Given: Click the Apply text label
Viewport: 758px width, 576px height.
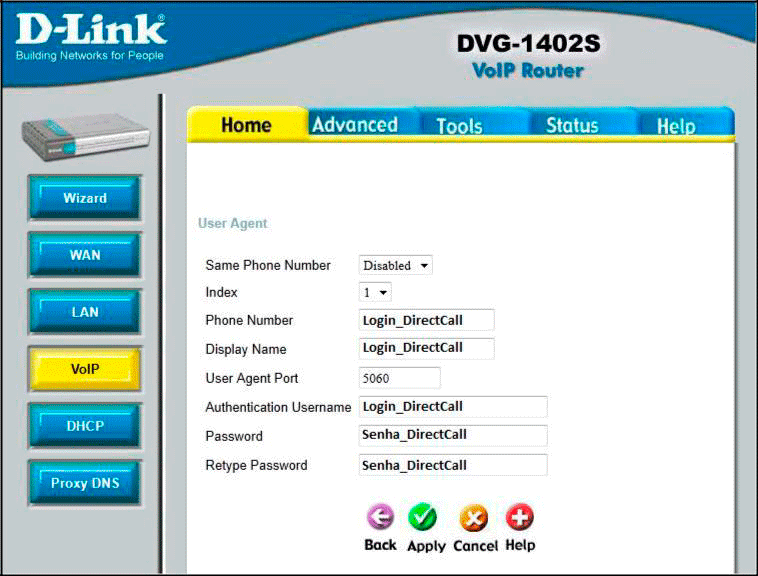Looking at the screenshot, I should (426, 546).
